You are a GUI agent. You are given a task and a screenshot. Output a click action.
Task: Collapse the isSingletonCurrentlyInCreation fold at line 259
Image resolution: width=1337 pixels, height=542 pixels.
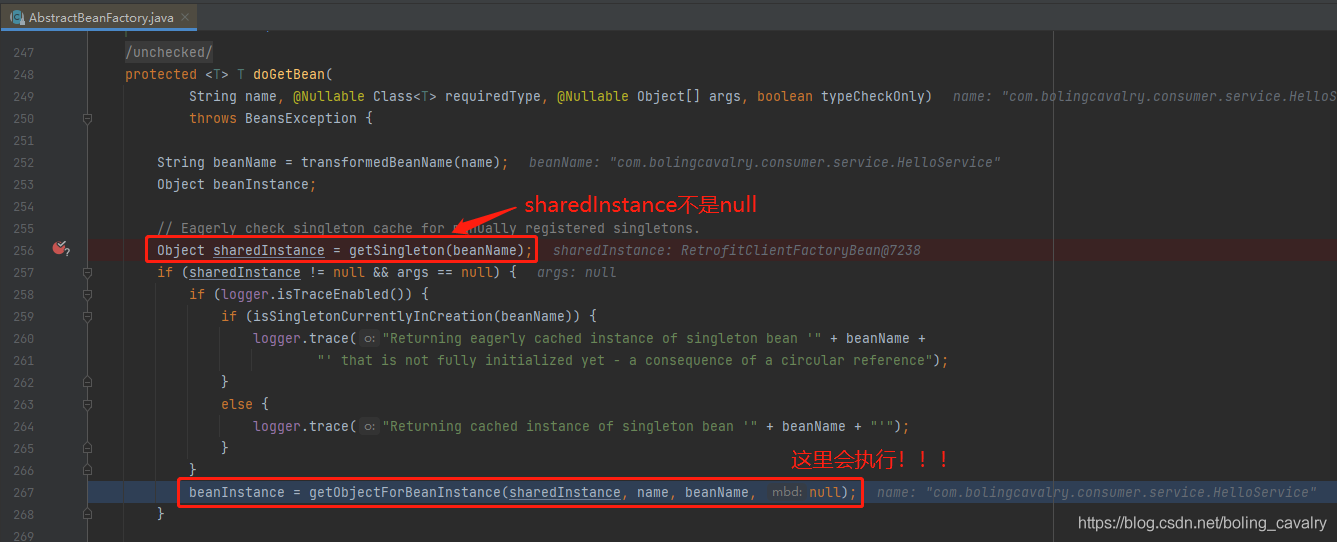click(x=88, y=316)
